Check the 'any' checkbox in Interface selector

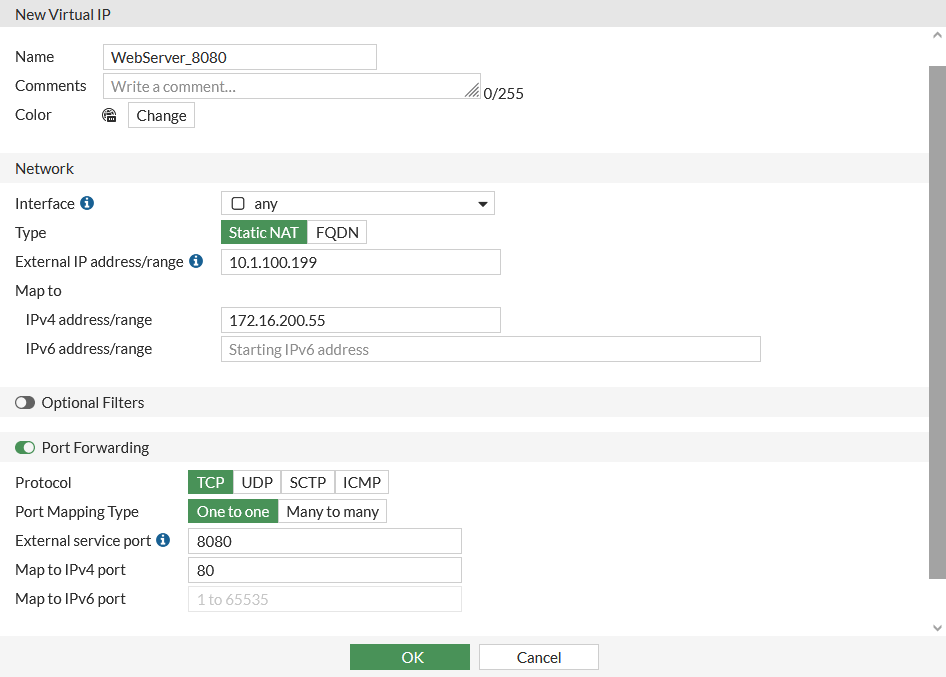click(x=237, y=203)
